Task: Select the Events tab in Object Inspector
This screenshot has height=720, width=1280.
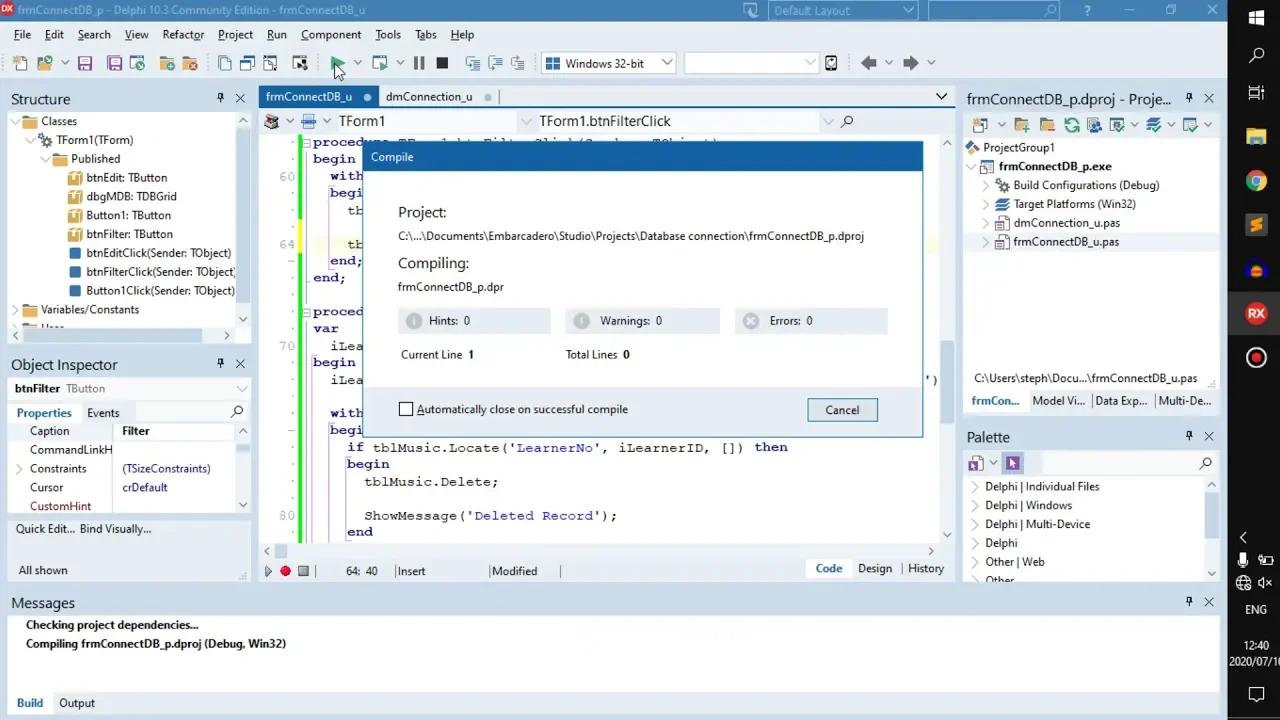Action: 103,413
